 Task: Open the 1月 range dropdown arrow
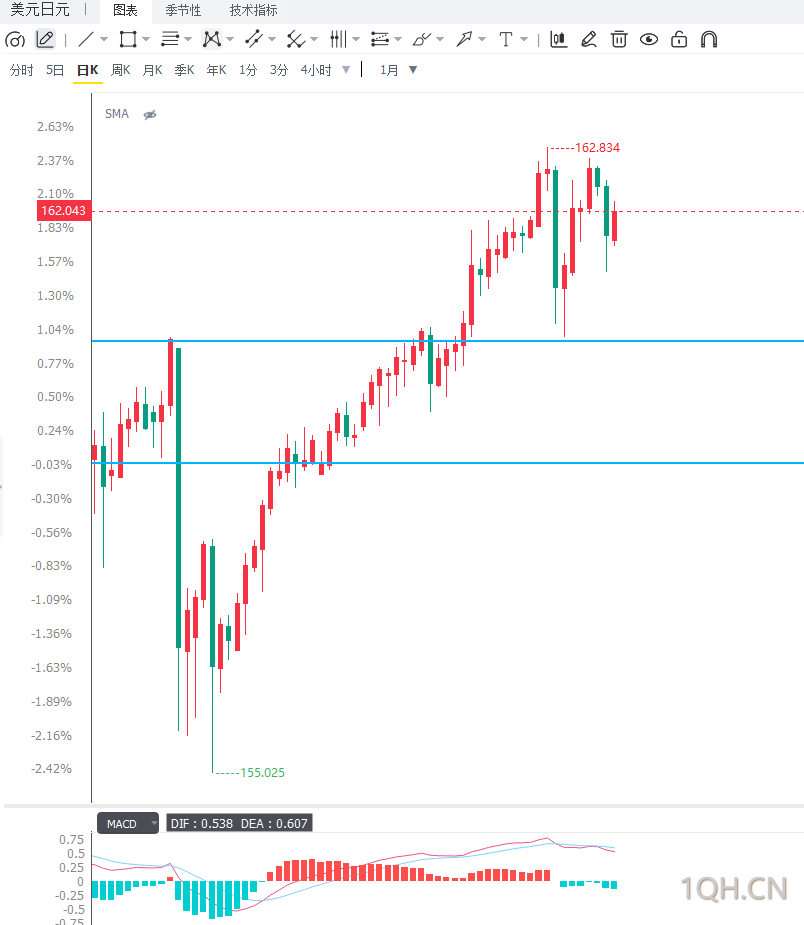[x=413, y=70]
